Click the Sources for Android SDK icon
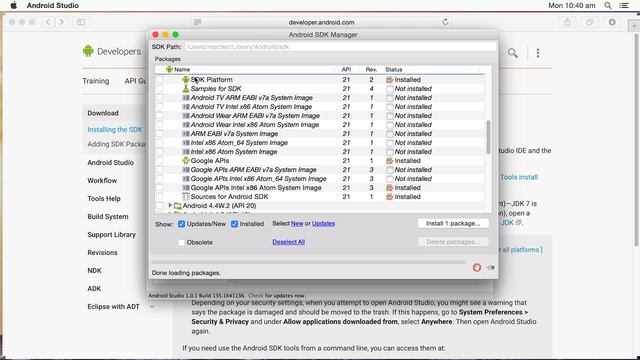 click(186, 196)
